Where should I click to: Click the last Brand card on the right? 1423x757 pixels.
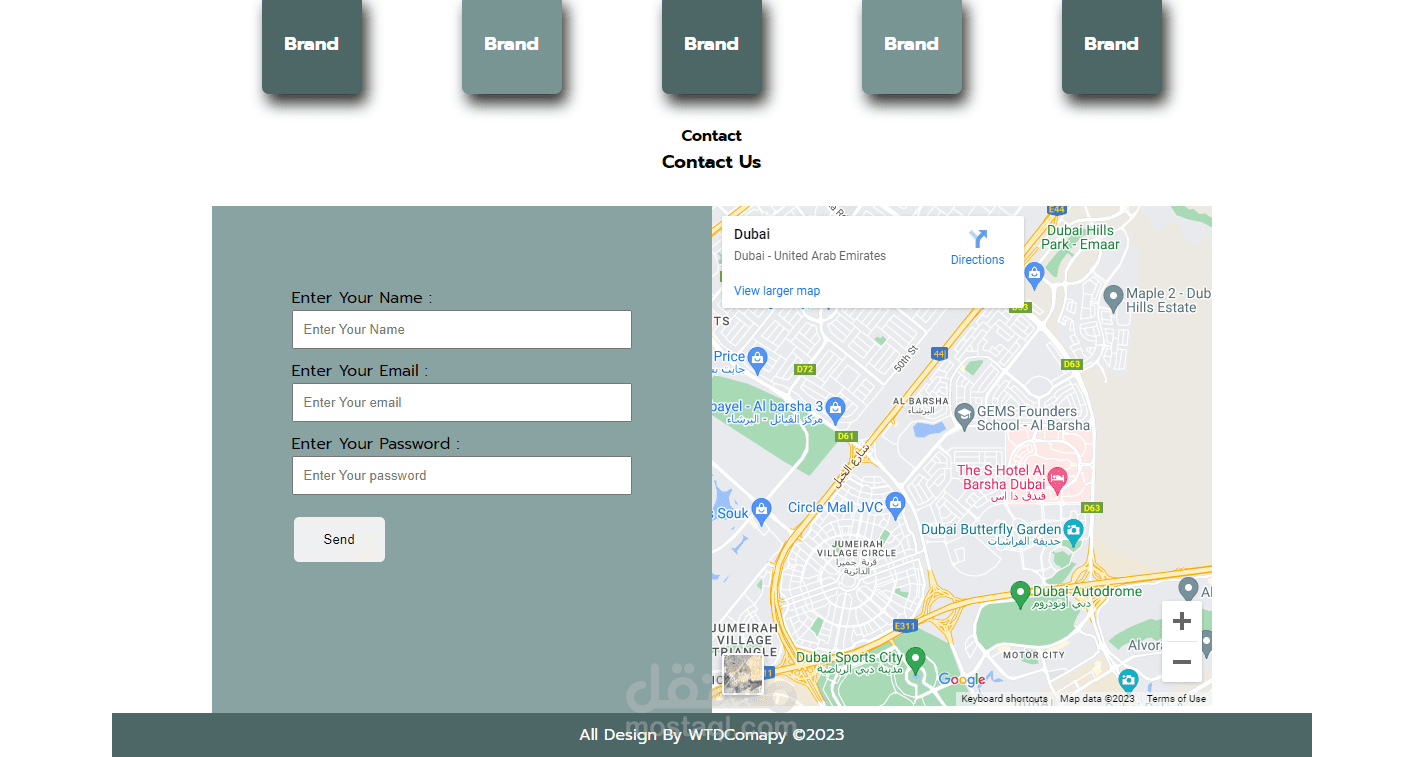1112,46
